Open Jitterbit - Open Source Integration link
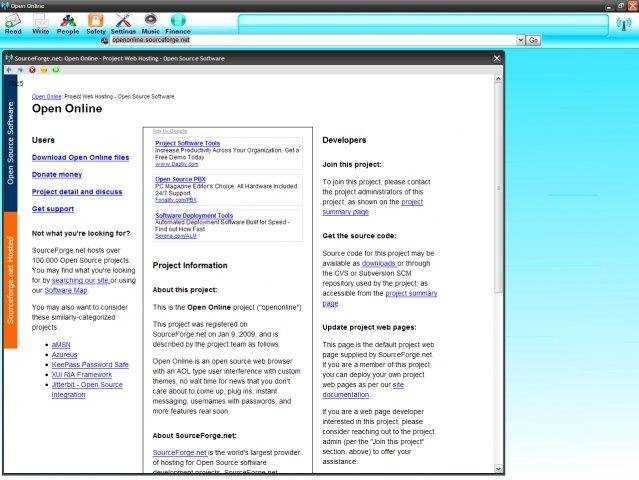639x480 pixels. click(x=87, y=390)
